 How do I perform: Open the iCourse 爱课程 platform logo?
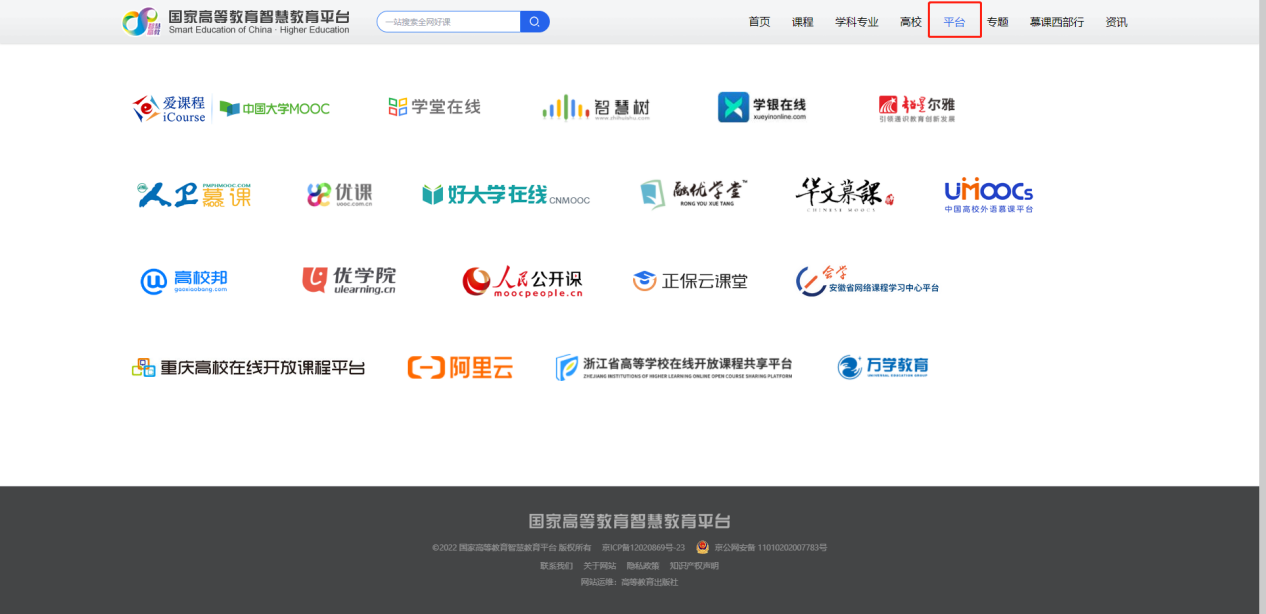pyautogui.click(x=170, y=108)
